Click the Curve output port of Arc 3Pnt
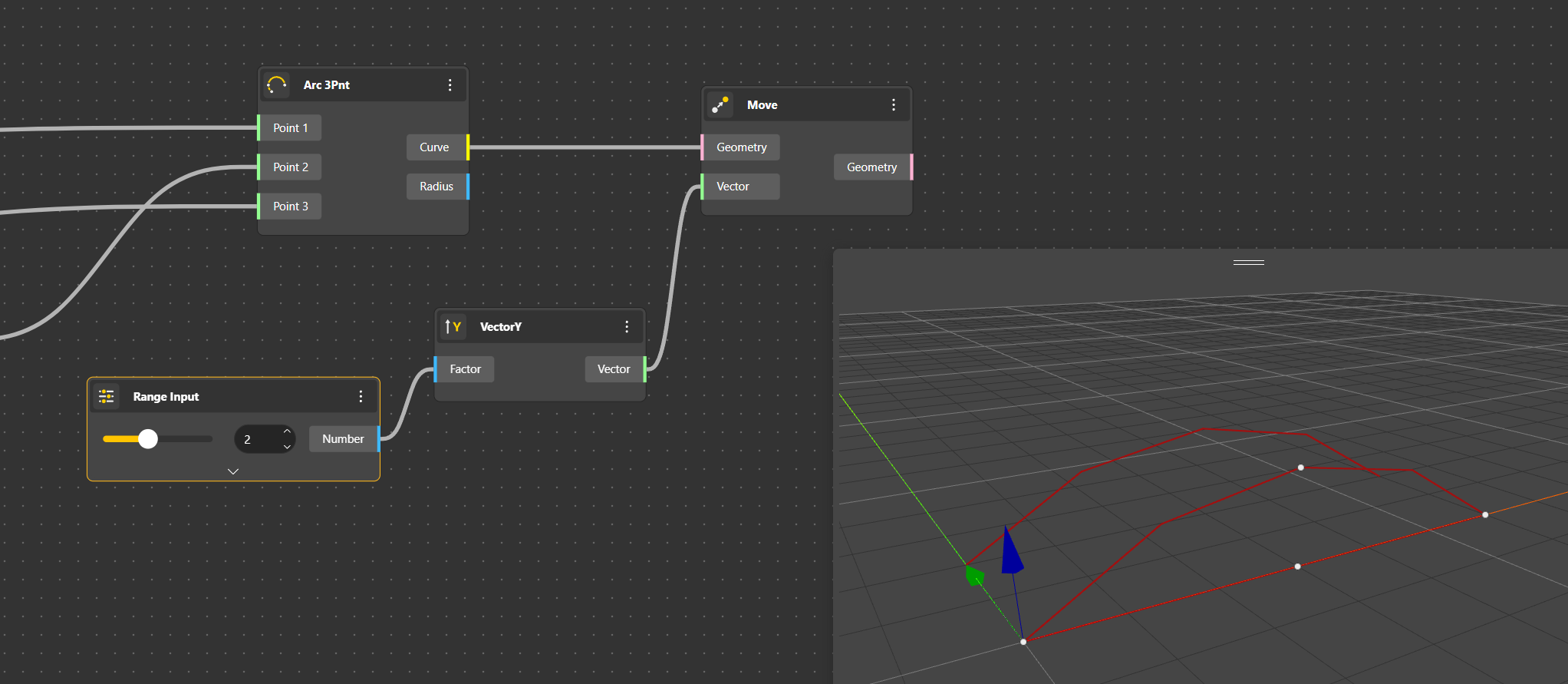Screen dimensions: 1568x684 438,147
